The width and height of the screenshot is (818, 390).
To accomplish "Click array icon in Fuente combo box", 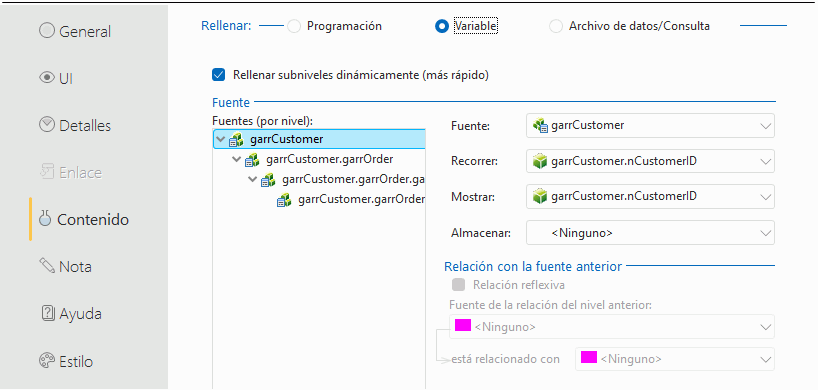I will [x=540, y=126].
